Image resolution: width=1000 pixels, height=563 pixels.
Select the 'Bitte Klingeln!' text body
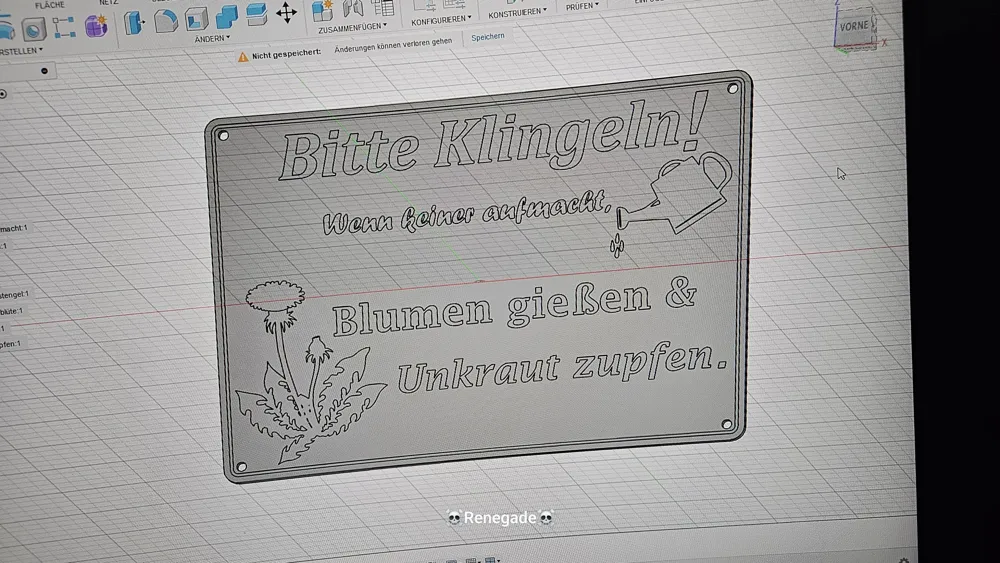click(492, 138)
